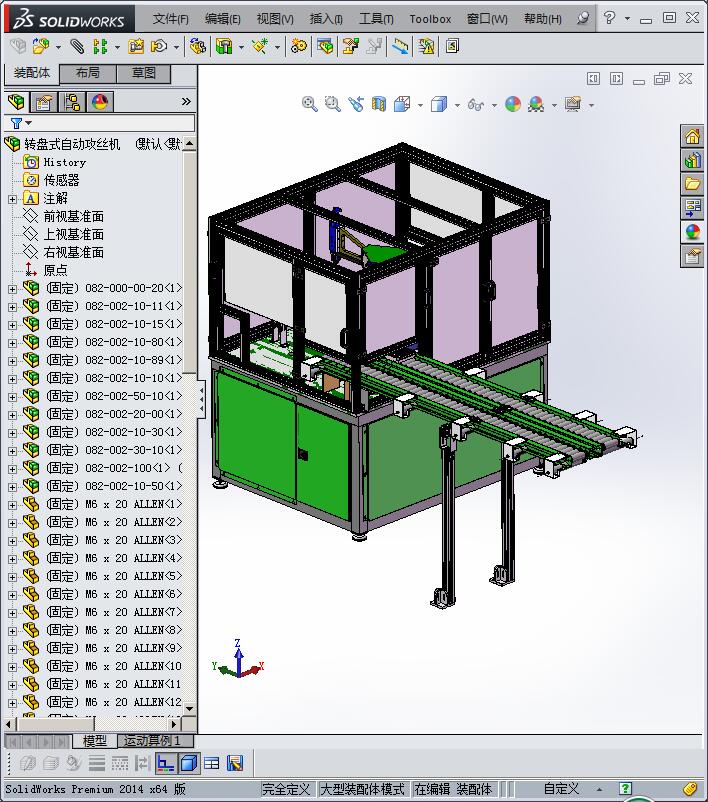This screenshot has height=802, width=708.
Task: Open SolidWorks Resources home icon in task pane
Action: pyautogui.click(x=692, y=136)
